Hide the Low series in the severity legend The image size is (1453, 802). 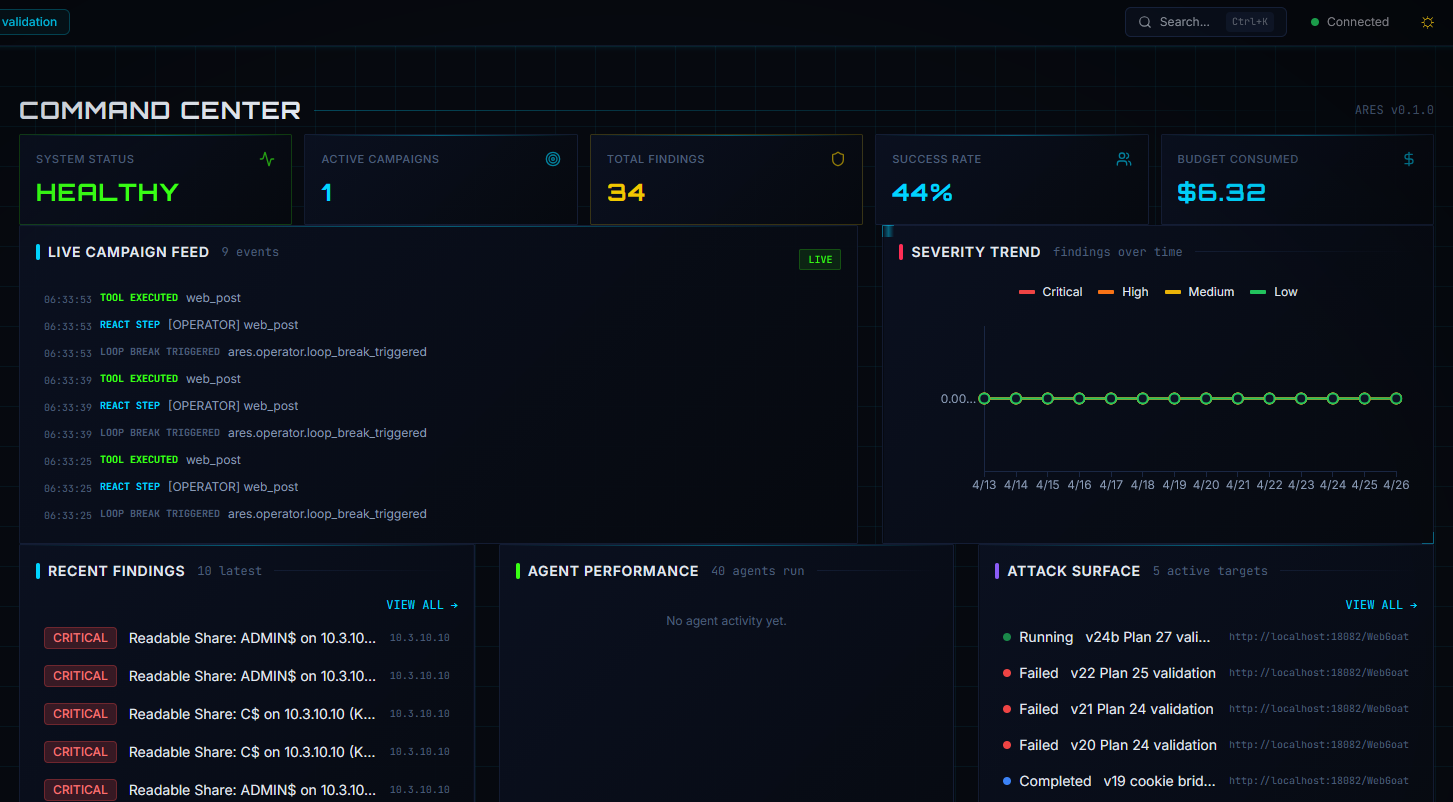tap(1274, 291)
